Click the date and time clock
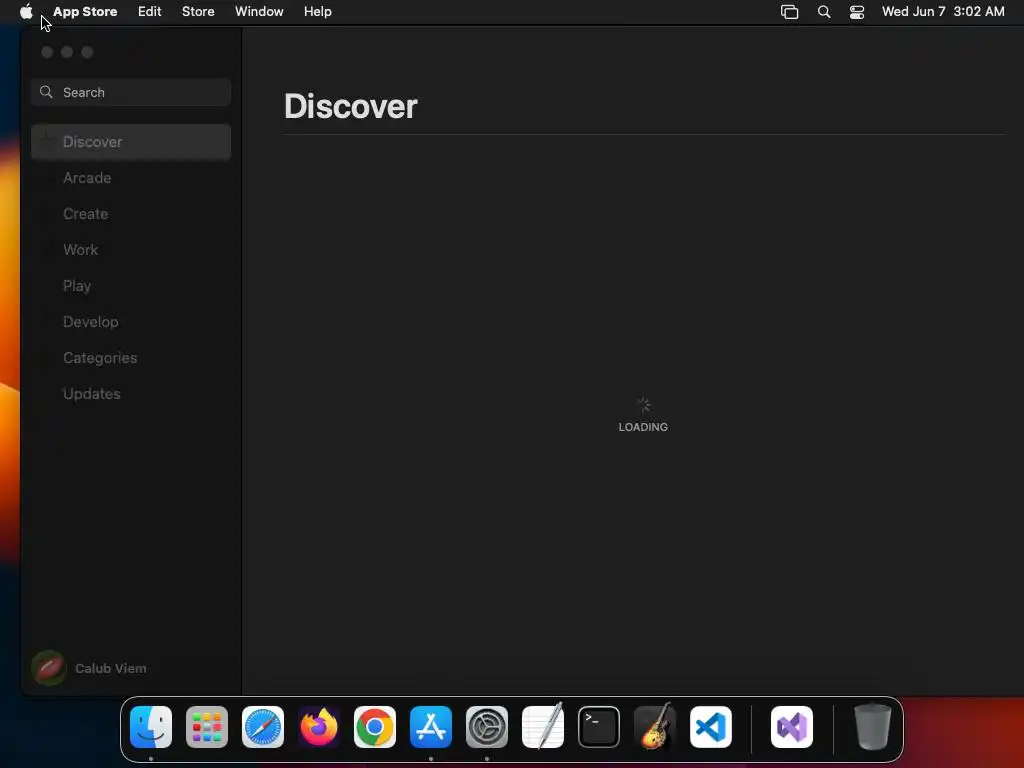The image size is (1024, 768). click(943, 12)
